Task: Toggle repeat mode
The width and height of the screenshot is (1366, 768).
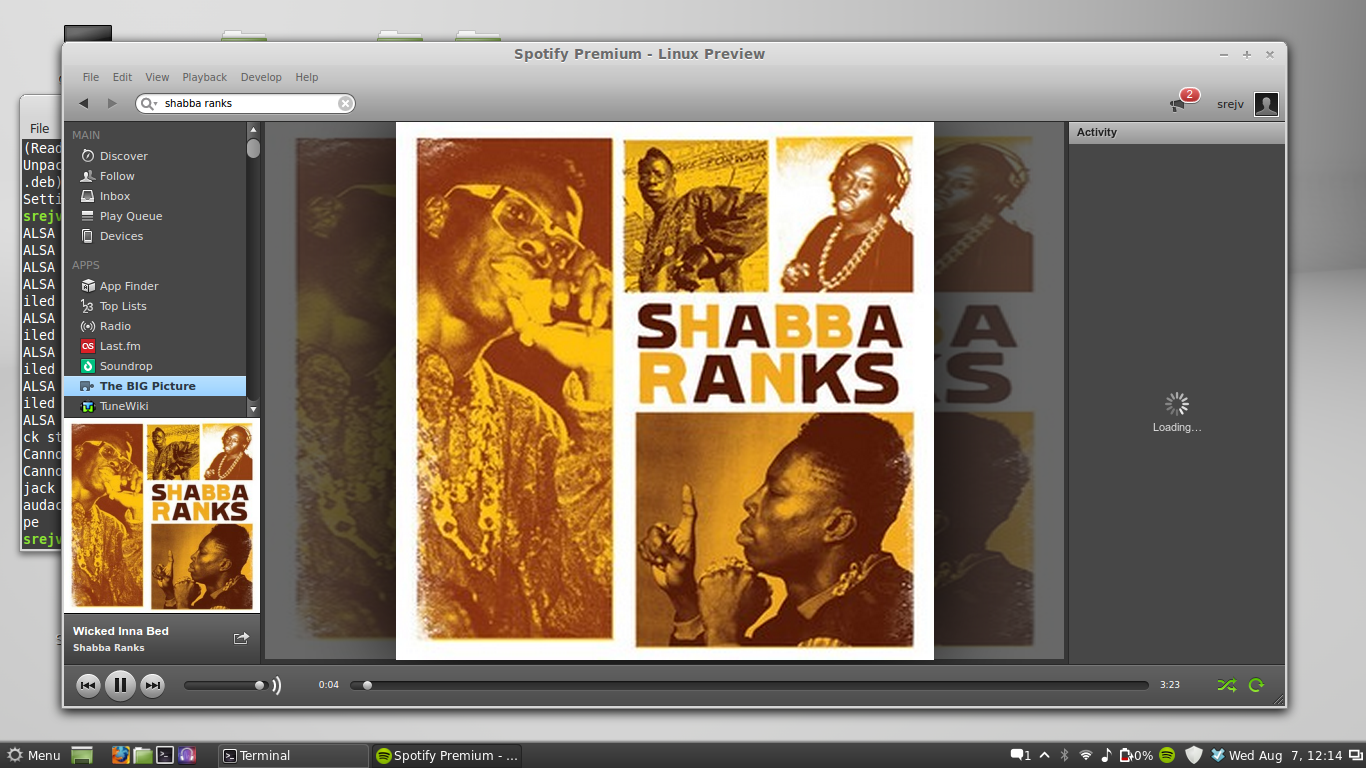Action: coord(1257,685)
